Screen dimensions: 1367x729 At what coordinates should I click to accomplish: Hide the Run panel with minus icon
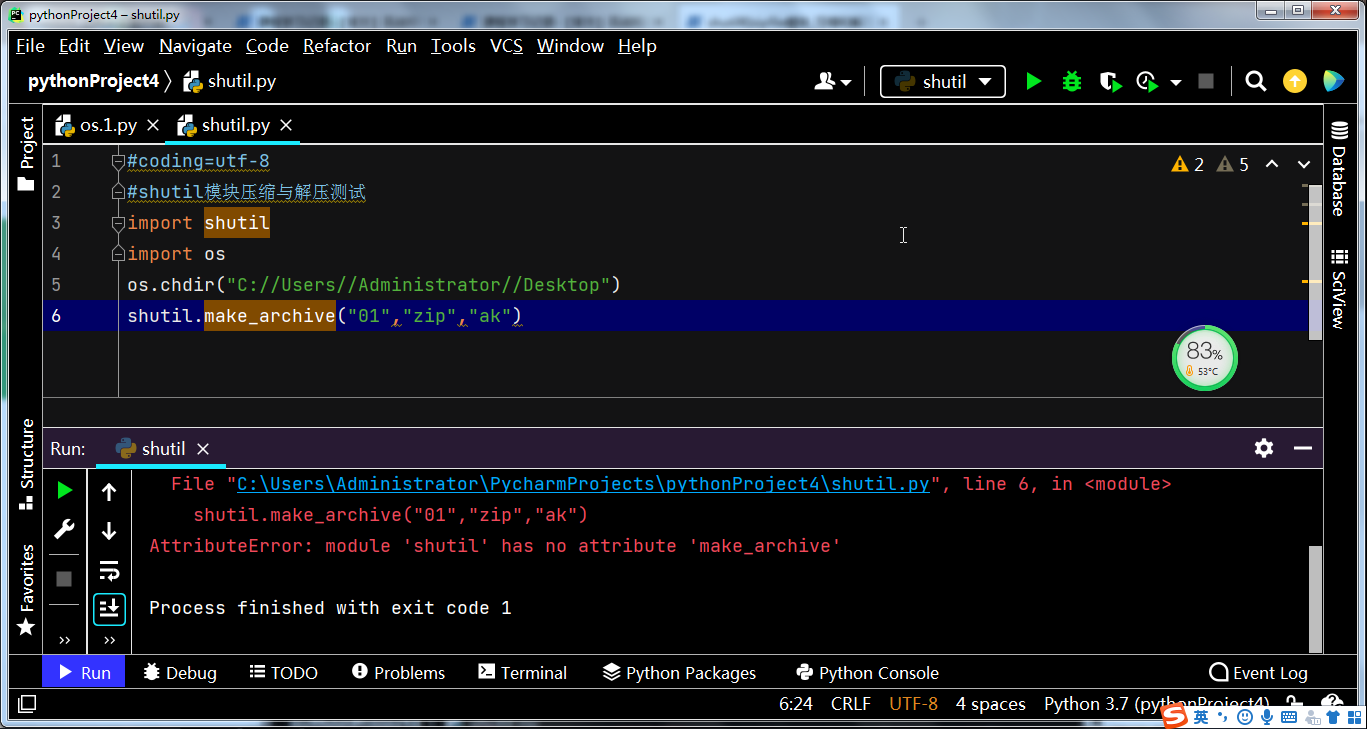(1302, 448)
